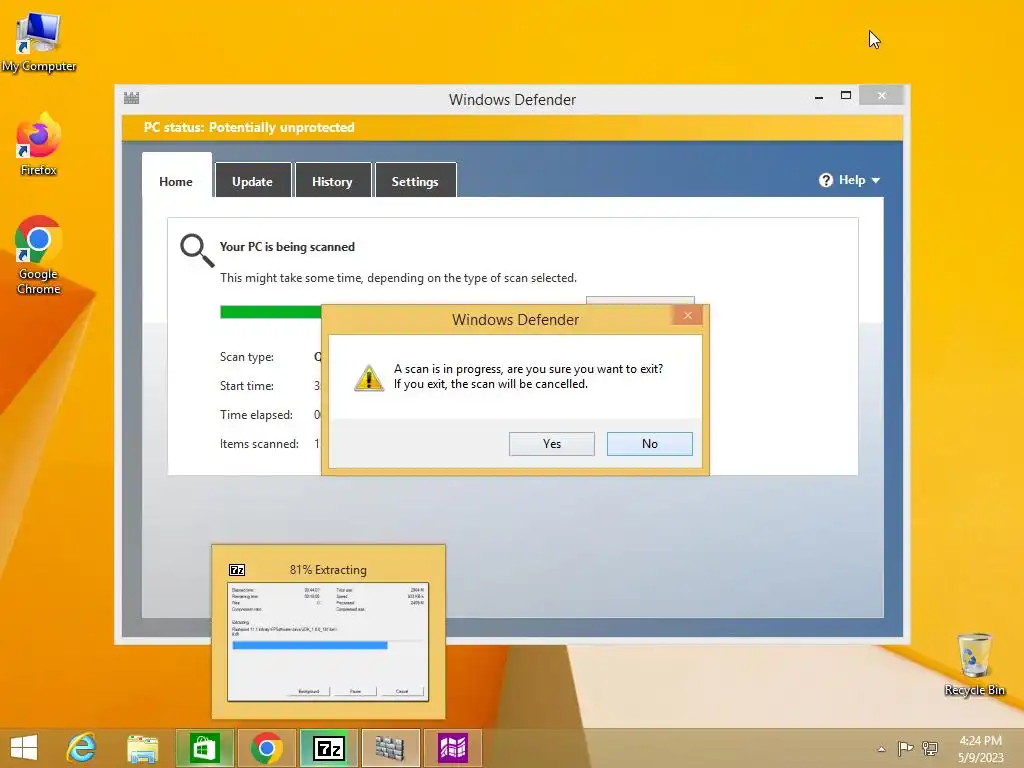Click blue progress bar in 7-Zip preview
Image resolution: width=1024 pixels, height=768 pixels.
(x=310, y=645)
